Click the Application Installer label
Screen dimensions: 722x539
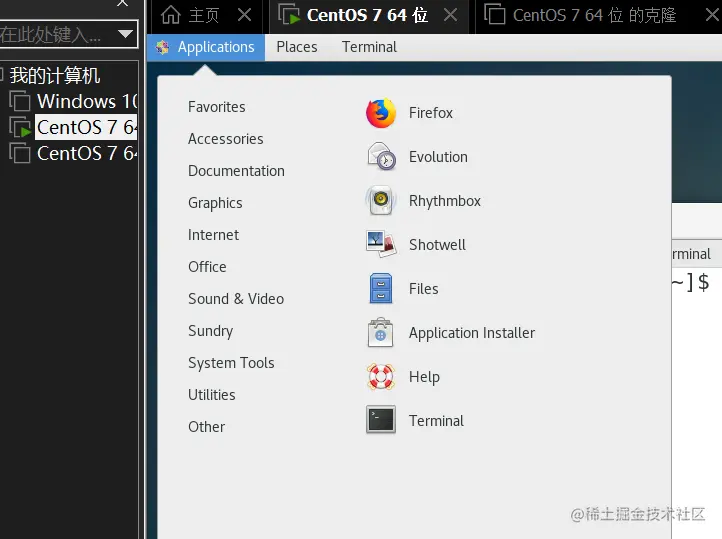472,333
